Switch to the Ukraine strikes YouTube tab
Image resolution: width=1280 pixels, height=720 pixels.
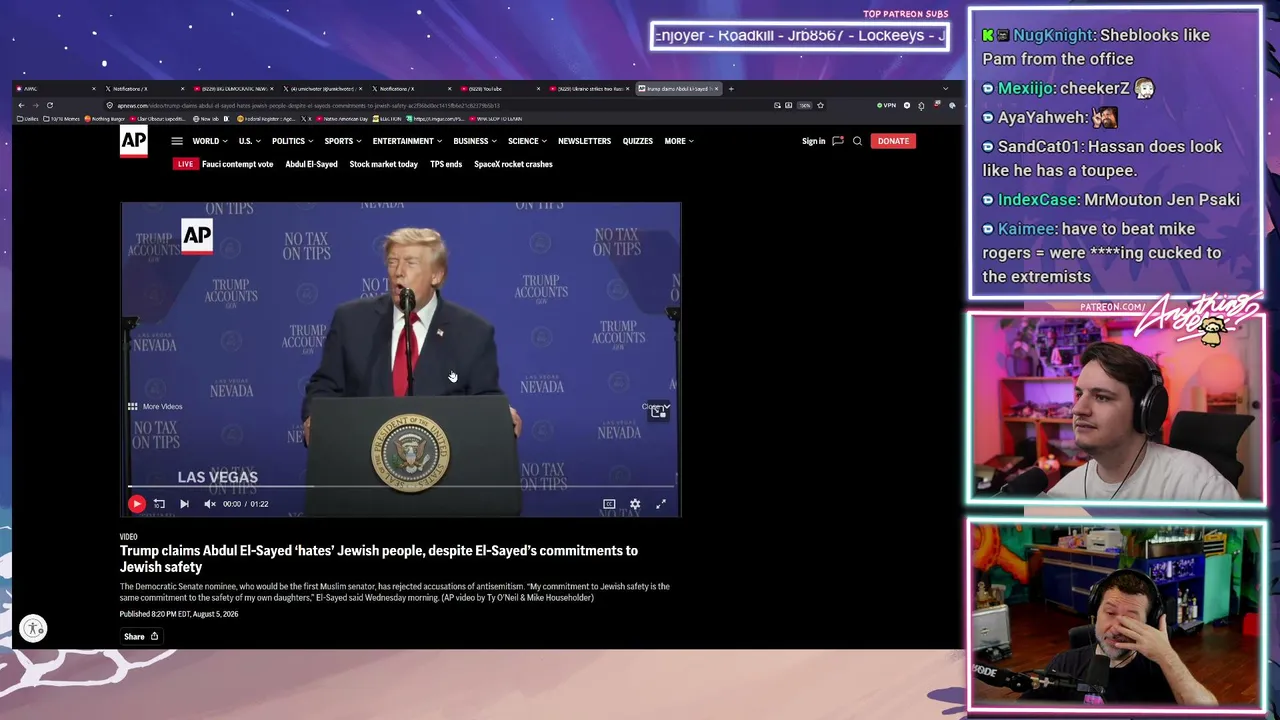pos(588,89)
